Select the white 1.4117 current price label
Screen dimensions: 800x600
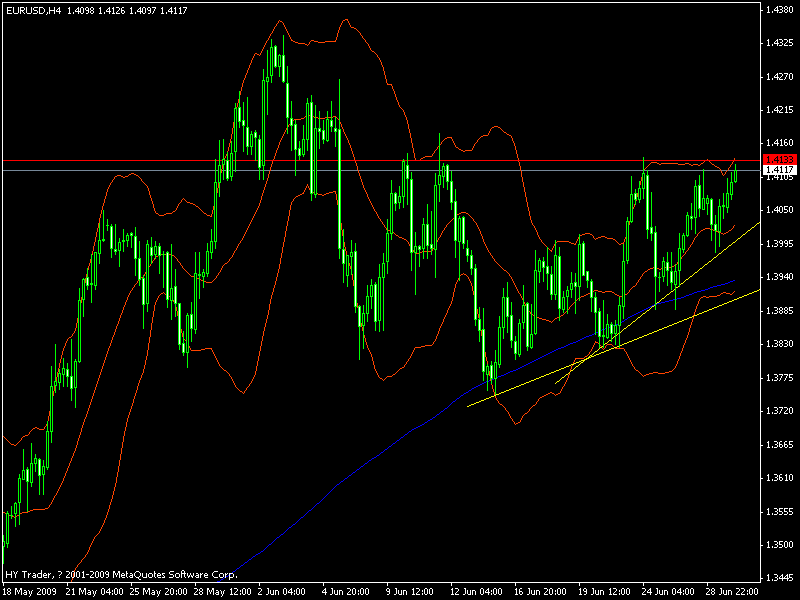(x=779, y=169)
